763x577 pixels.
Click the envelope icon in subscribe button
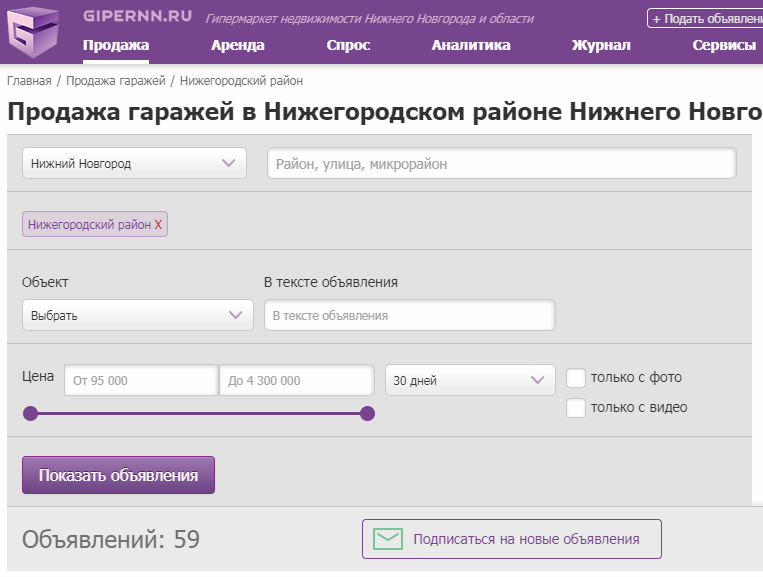tap(387, 539)
